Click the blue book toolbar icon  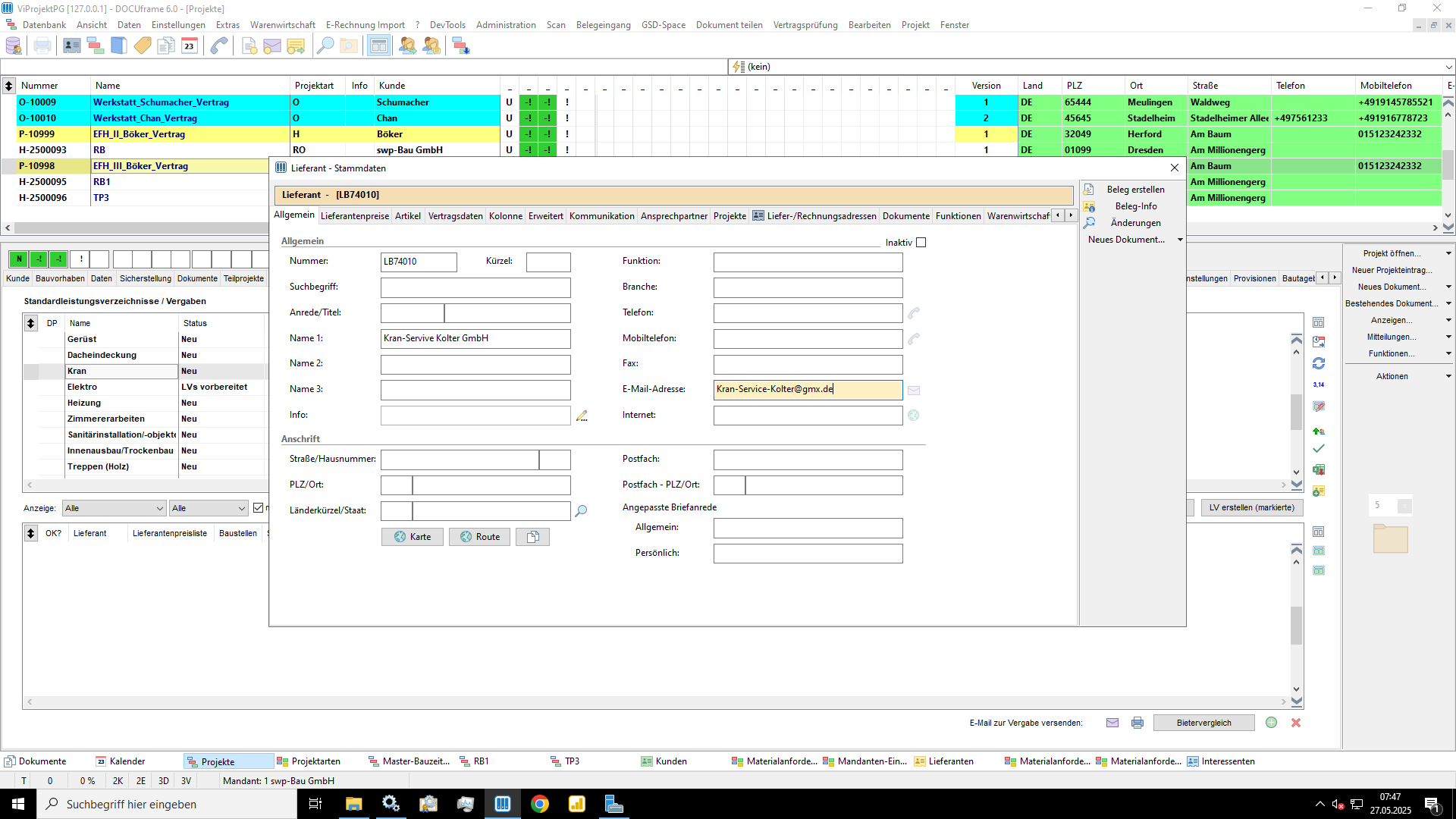click(x=119, y=46)
